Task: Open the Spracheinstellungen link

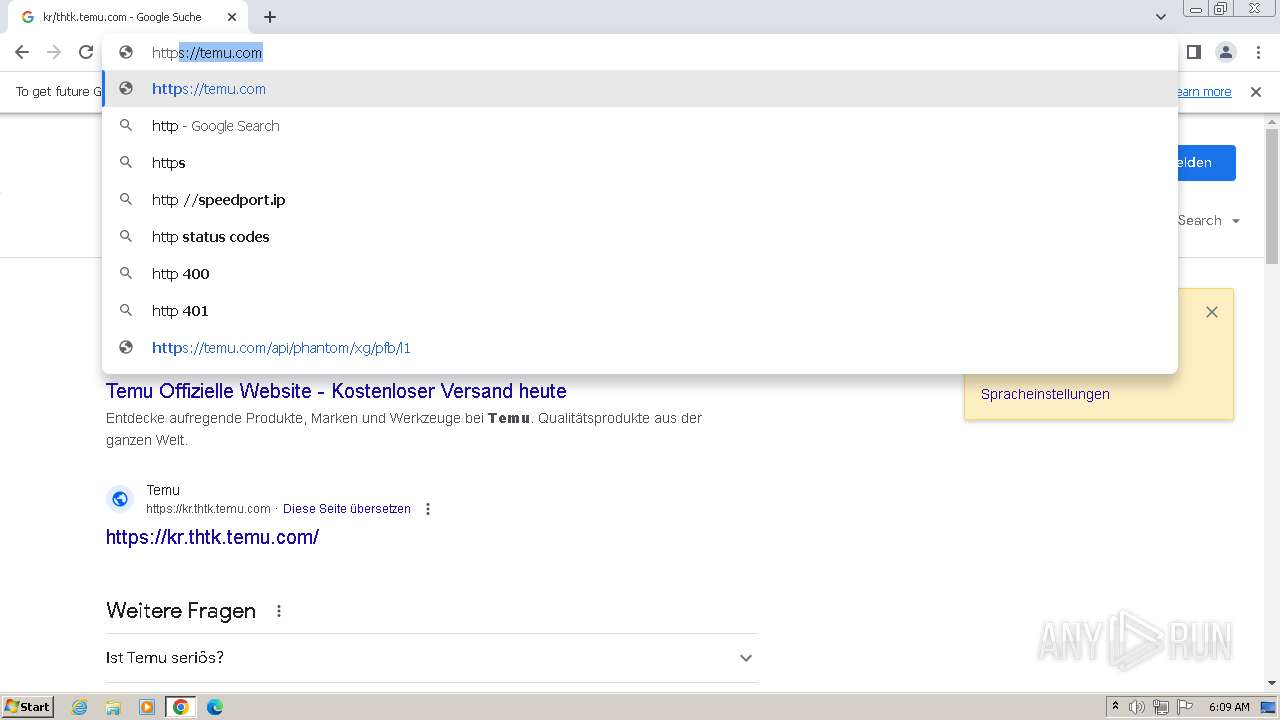Action: (x=1045, y=394)
